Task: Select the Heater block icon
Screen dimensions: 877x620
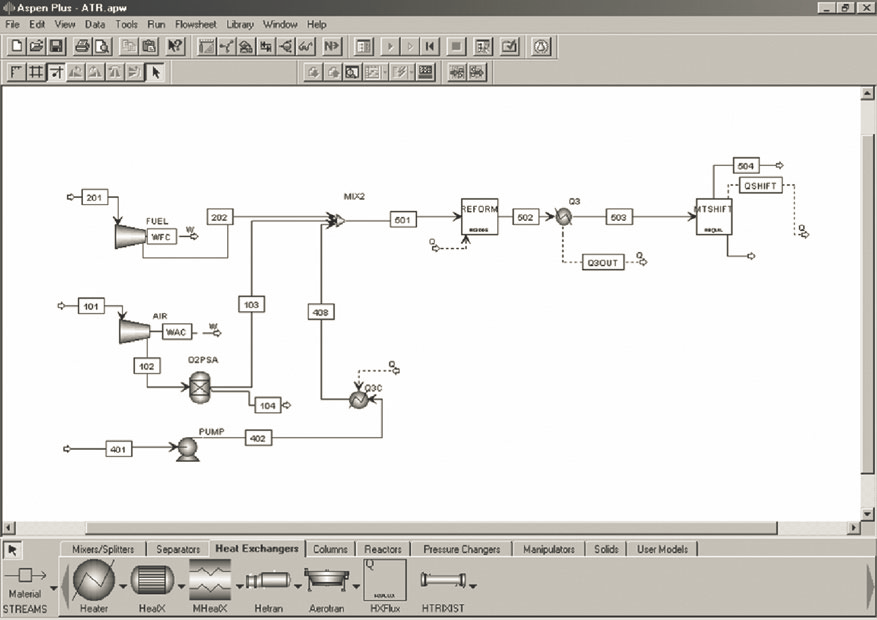Action: [92, 580]
